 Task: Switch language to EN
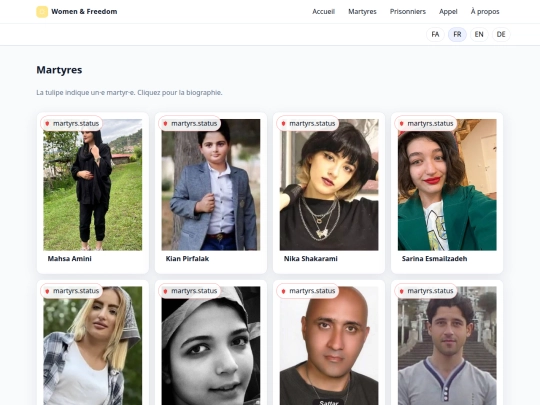(479, 34)
